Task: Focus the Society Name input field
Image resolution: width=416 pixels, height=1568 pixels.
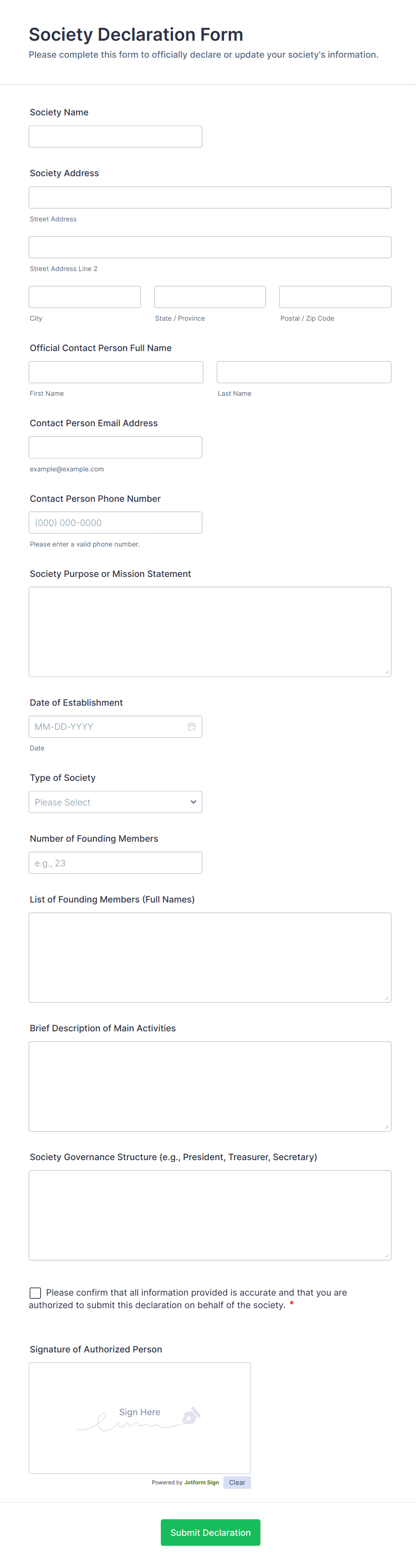Action: [115, 136]
